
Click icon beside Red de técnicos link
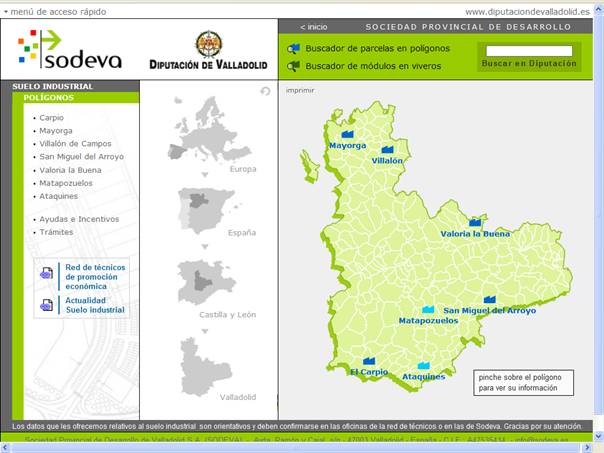(x=47, y=272)
